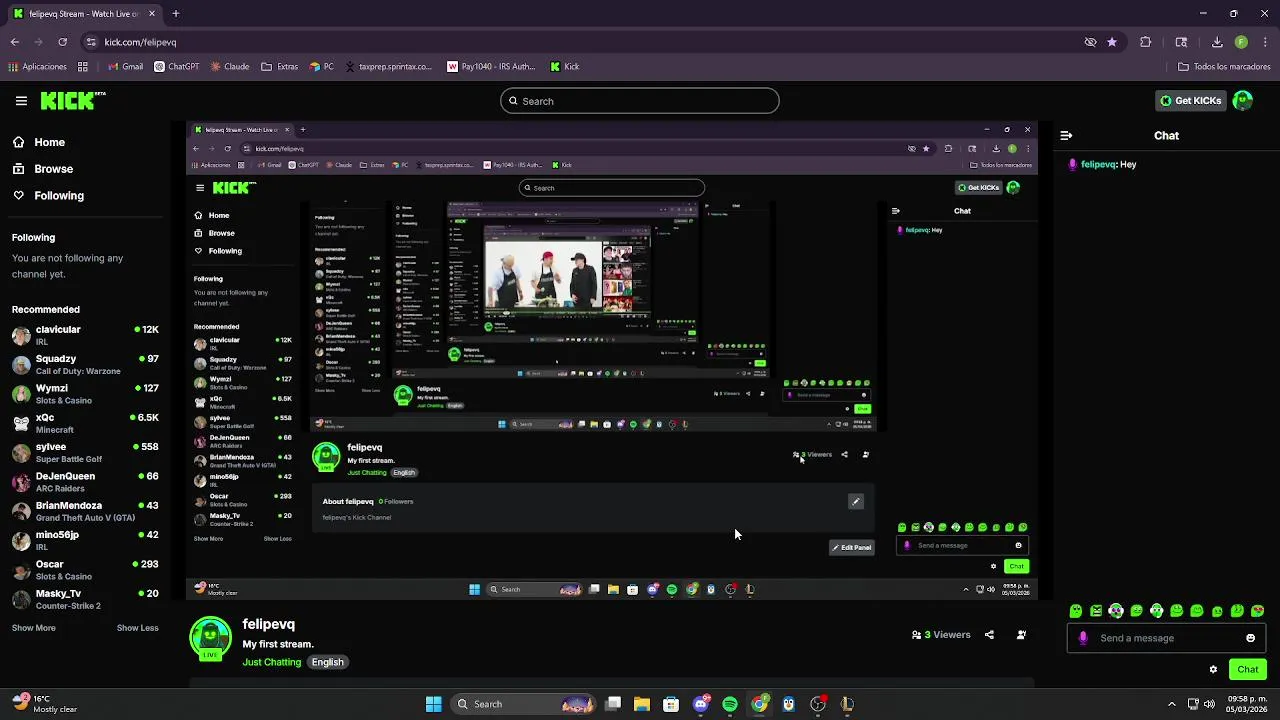The height and width of the screenshot is (720, 1280).
Task: Open Masky_Tv recommended channel
Action: click(85, 599)
